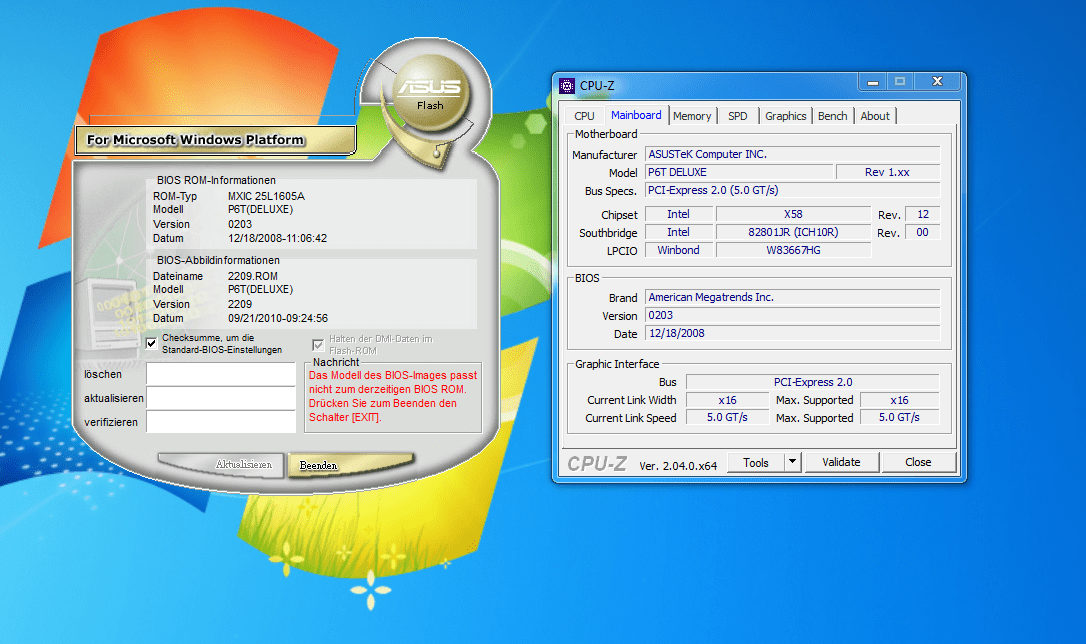Screen dimensions: 1086x644
Task: Expand the Tools dropdown arrow
Action: pyautogui.click(x=792, y=463)
